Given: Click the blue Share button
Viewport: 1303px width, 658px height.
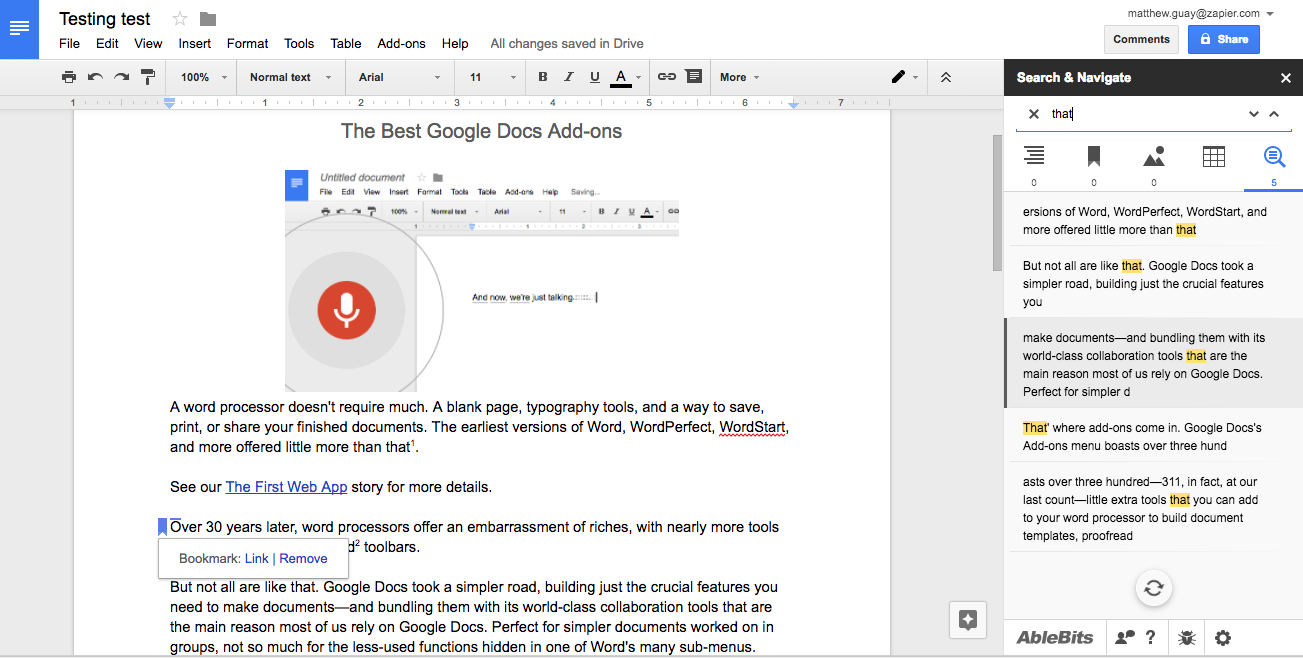Looking at the screenshot, I should tap(1223, 39).
